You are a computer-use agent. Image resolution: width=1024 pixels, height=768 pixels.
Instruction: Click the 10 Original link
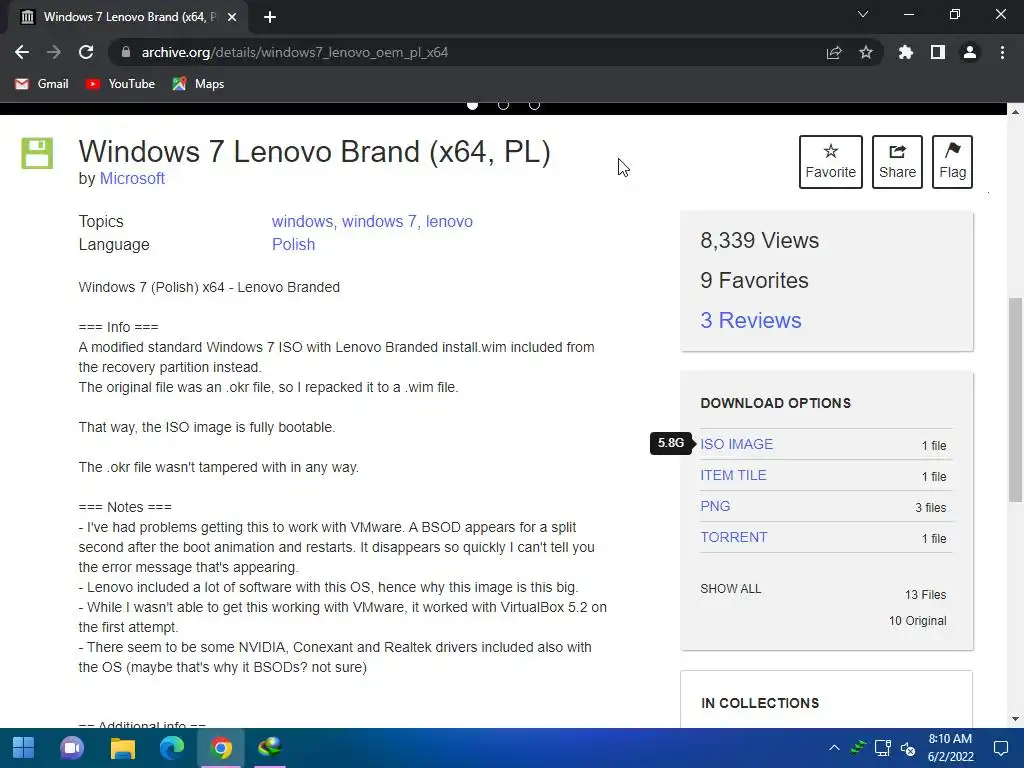(x=918, y=621)
